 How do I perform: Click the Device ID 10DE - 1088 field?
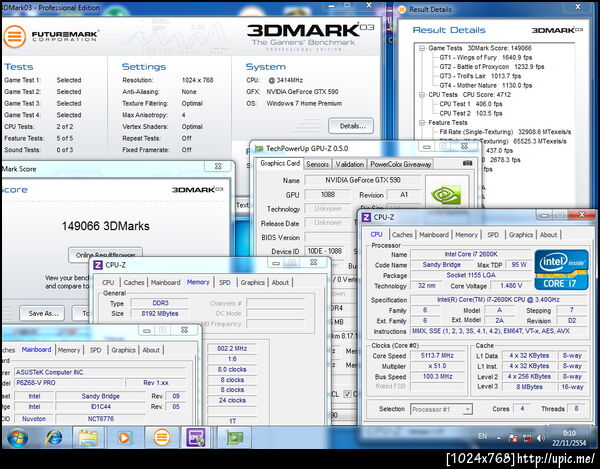coord(324,251)
